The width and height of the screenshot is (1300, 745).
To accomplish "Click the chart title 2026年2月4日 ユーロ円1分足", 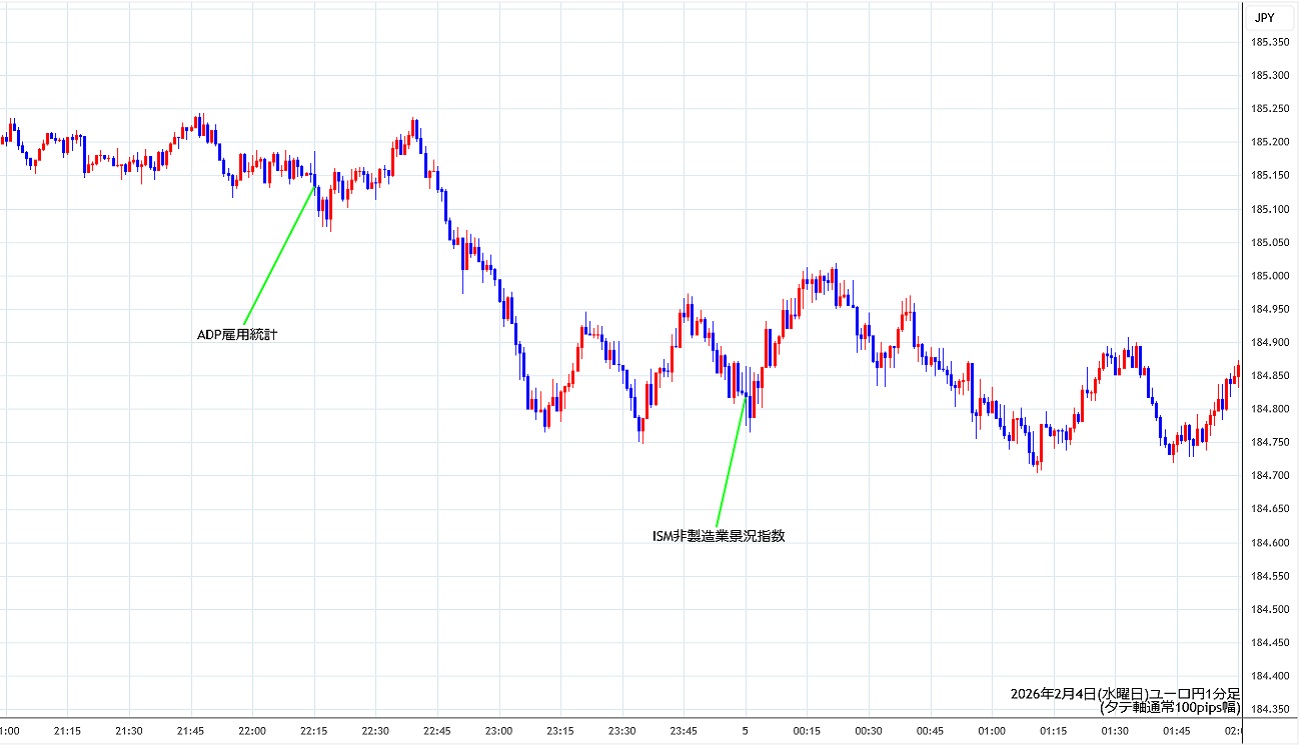I will (1124, 693).
